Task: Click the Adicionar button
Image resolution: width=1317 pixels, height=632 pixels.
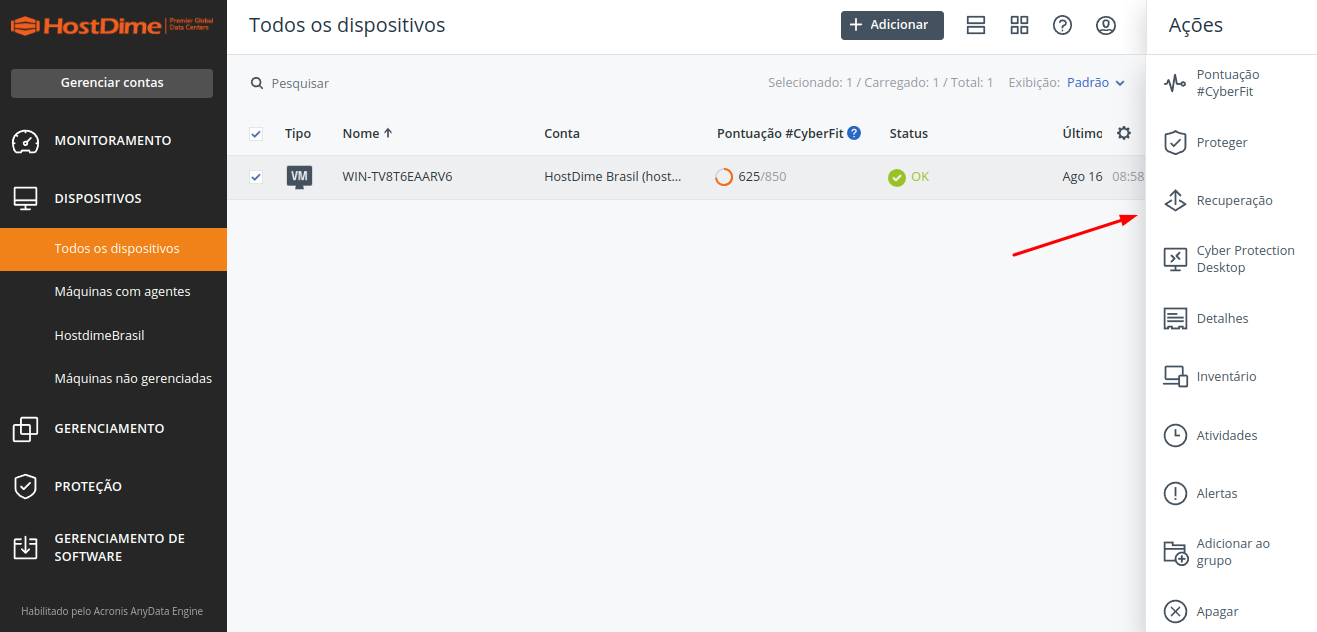Action: point(892,25)
